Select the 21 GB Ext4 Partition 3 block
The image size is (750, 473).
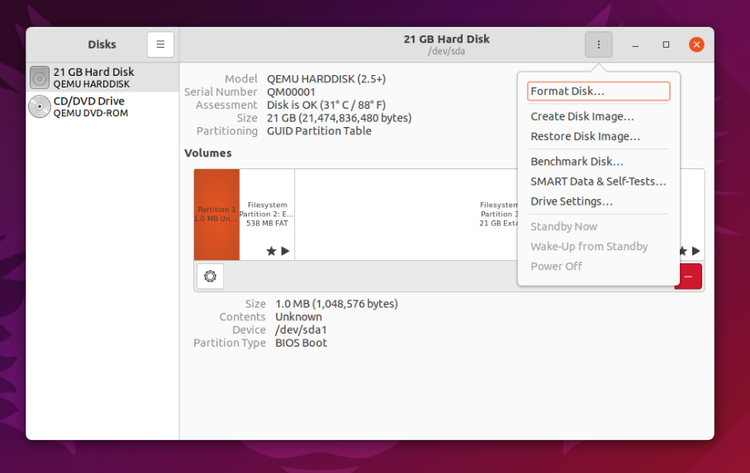[407, 214]
